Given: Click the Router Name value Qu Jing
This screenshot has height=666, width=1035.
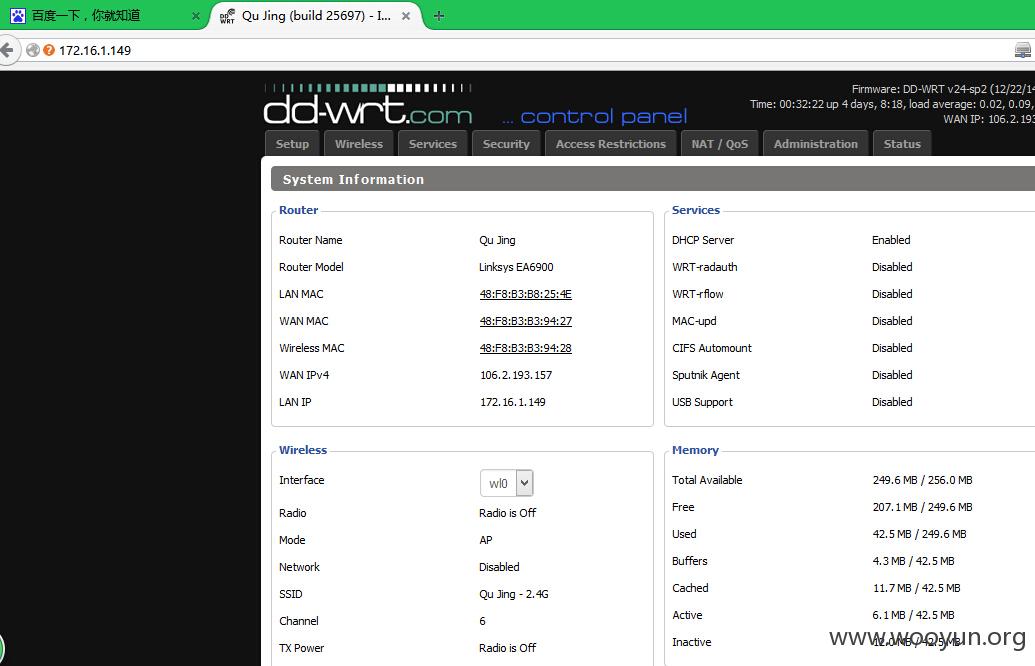Looking at the screenshot, I should pyautogui.click(x=497, y=240).
